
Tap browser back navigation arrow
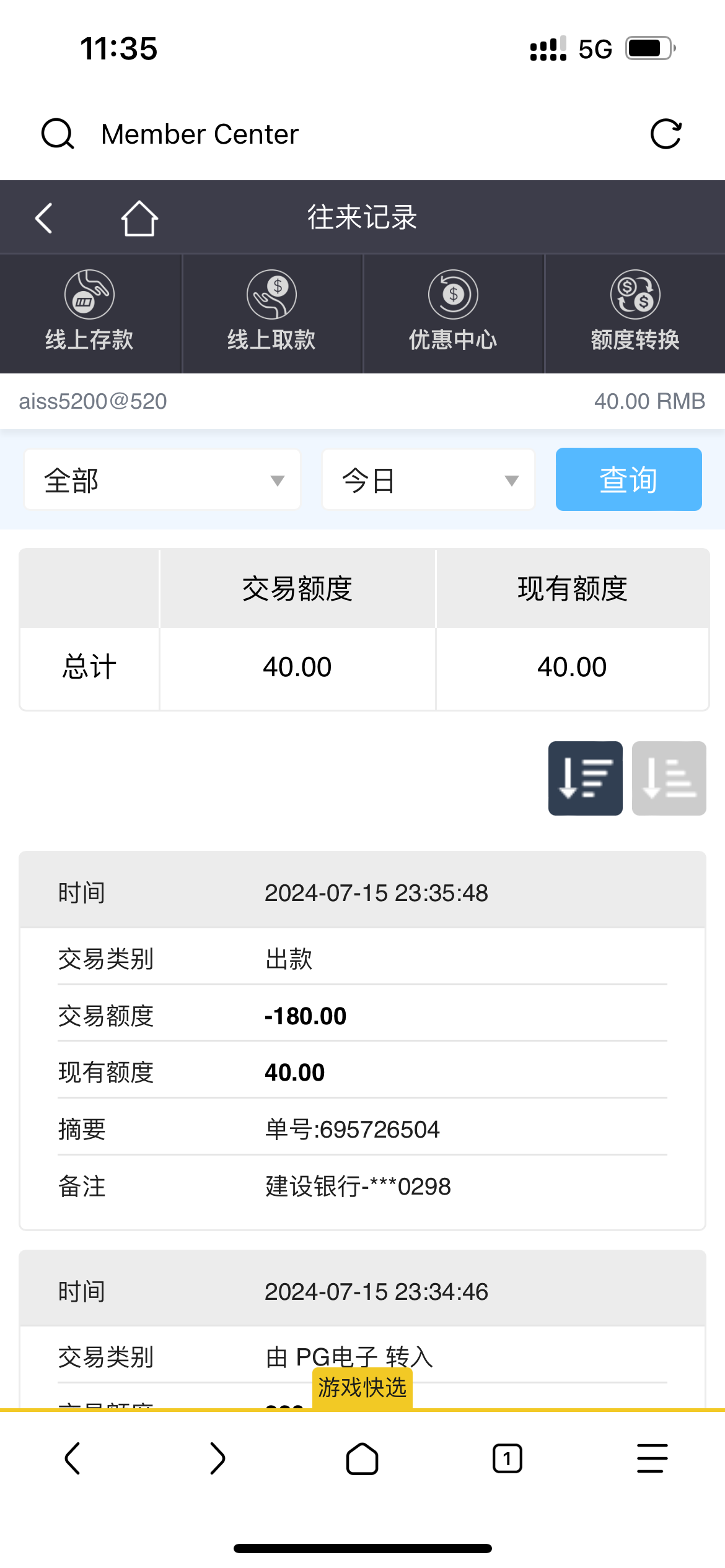coord(72,1458)
